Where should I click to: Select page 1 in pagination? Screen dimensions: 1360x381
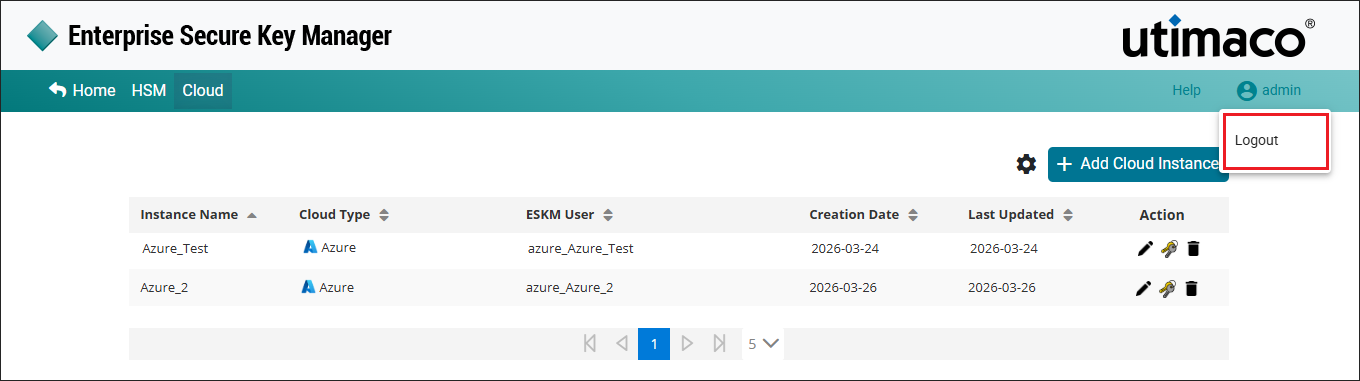(654, 344)
